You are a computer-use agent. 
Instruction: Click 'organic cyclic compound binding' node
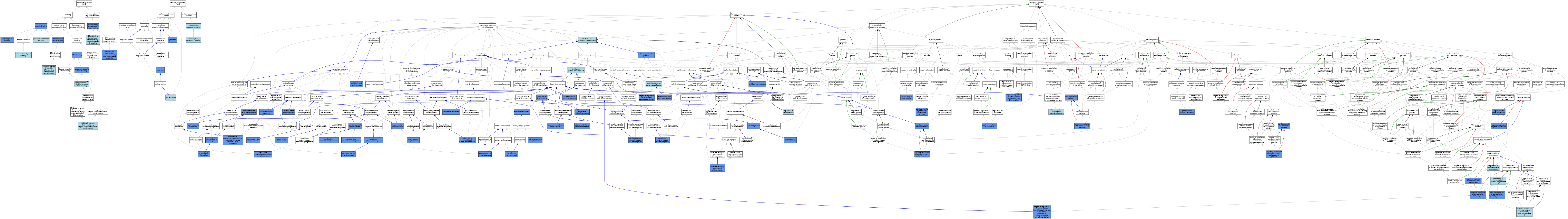(x=59, y=26)
